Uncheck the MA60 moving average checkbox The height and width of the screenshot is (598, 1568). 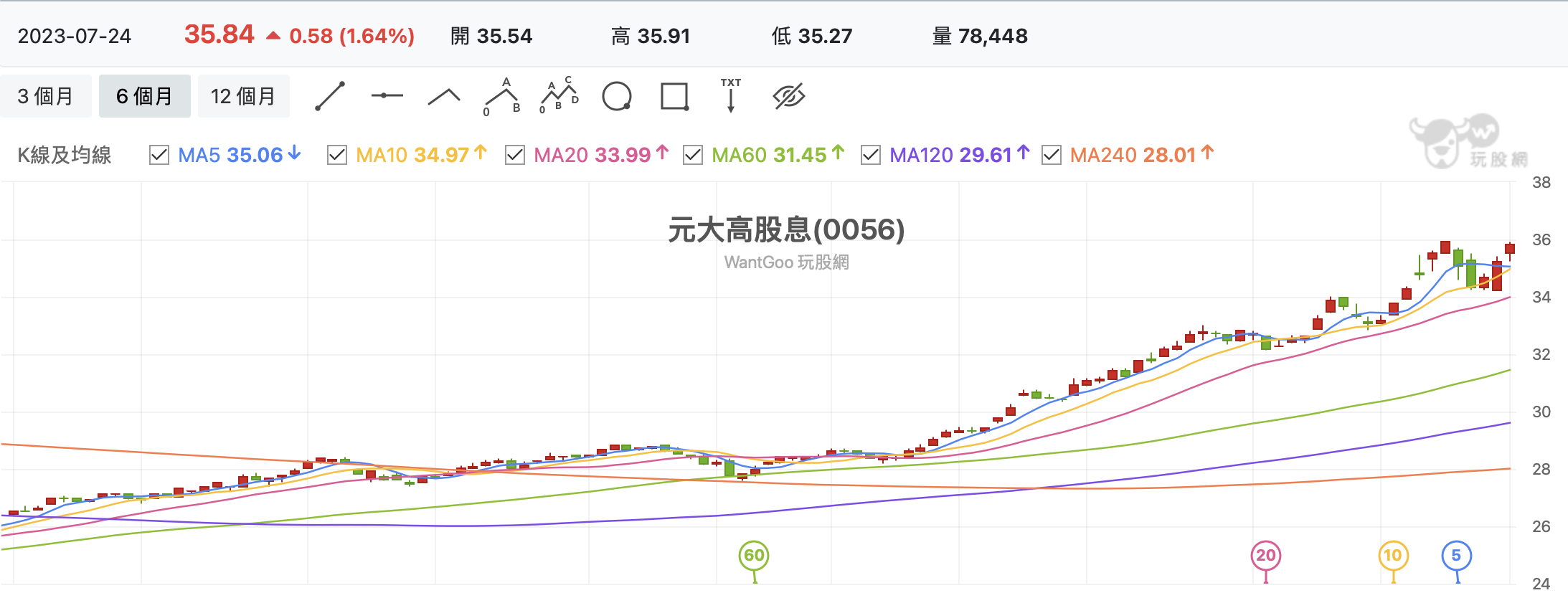point(692,155)
